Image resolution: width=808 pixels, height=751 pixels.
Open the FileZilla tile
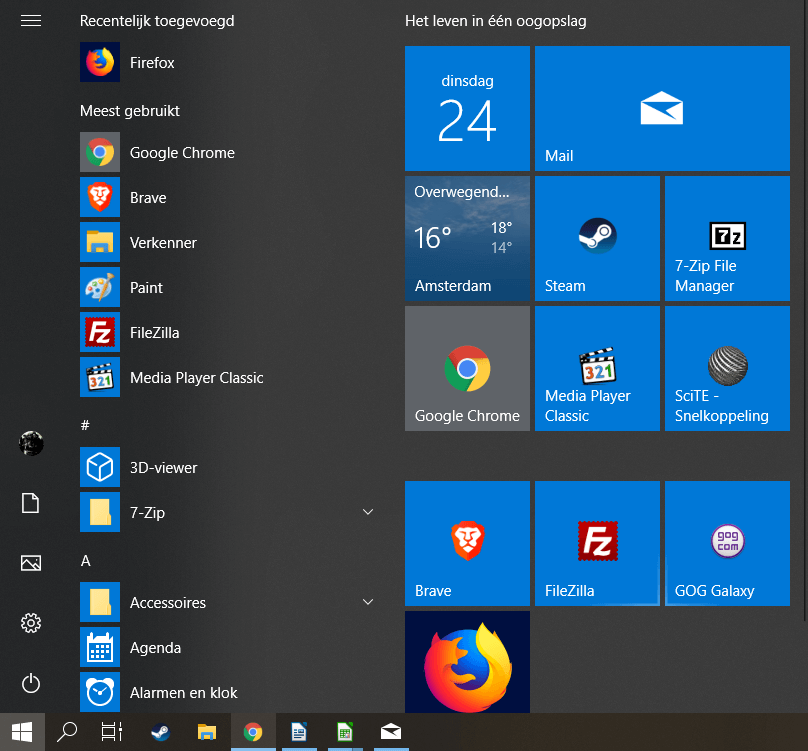tap(597, 543)
